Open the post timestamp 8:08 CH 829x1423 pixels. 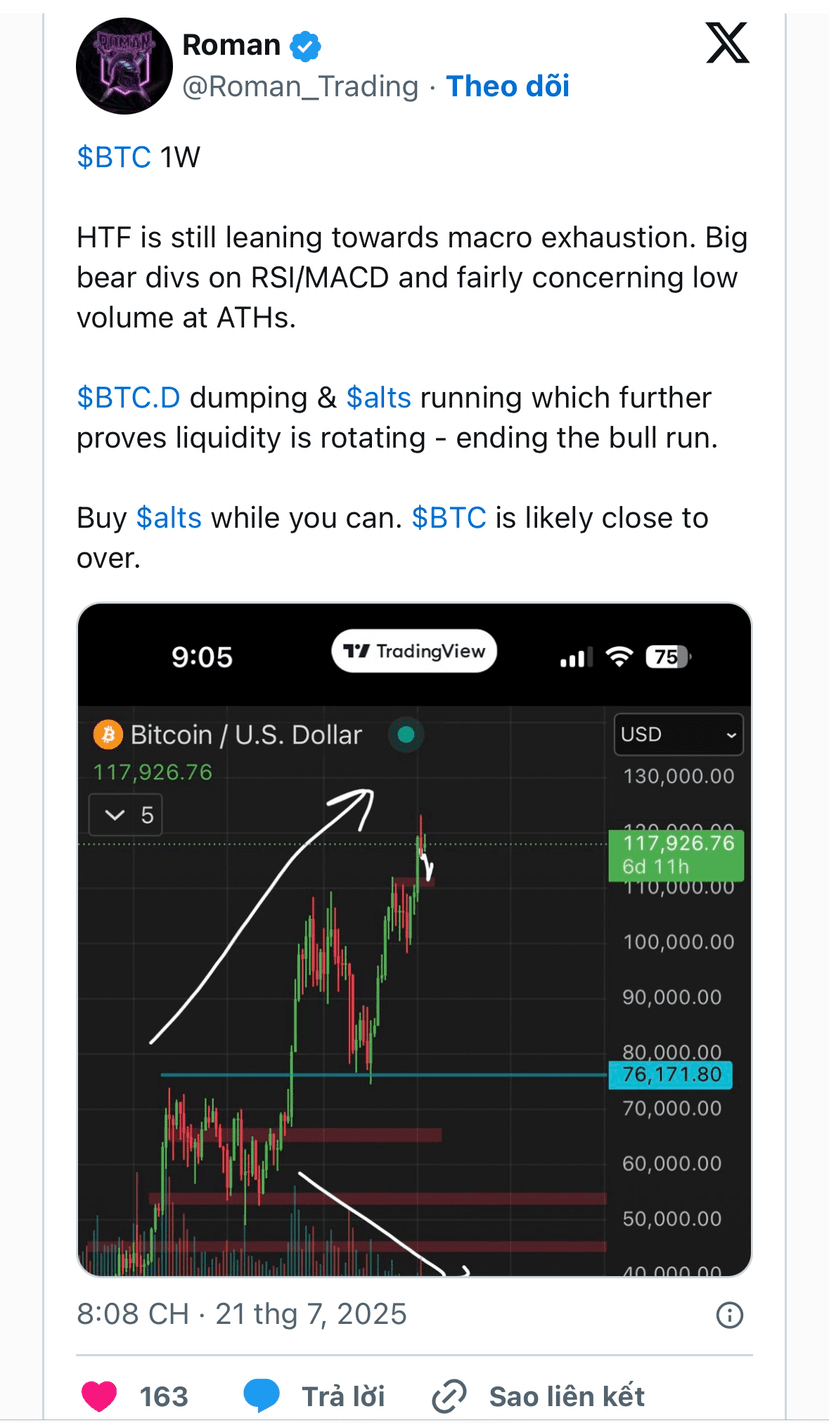coord(133,1313)
